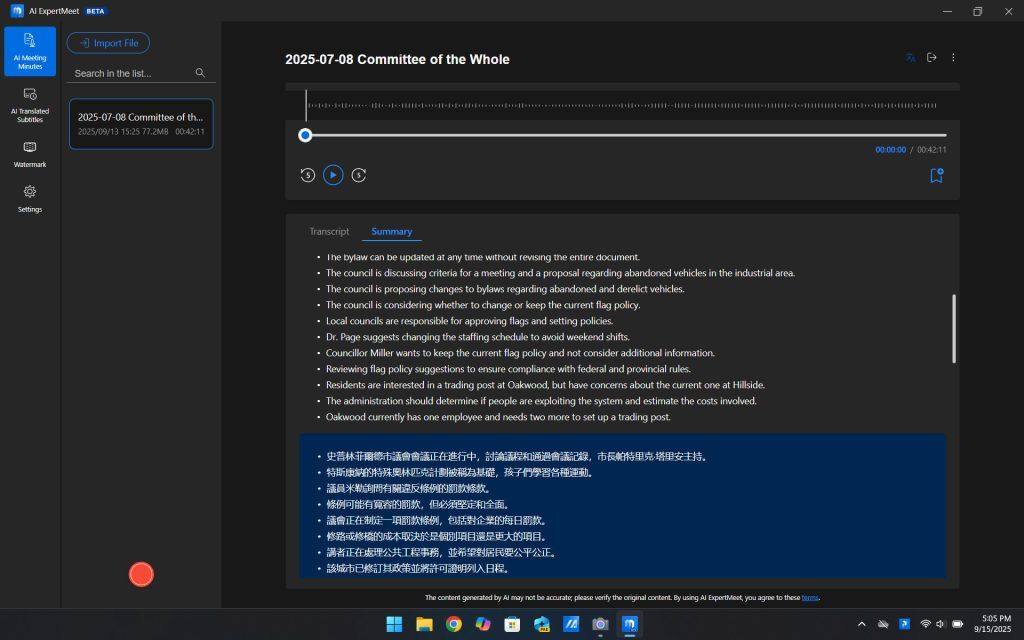Viewport: 1024px width, 640px height.
Task: Click the playback progress track
Action: pyautogui.click(x=626, y=135)
